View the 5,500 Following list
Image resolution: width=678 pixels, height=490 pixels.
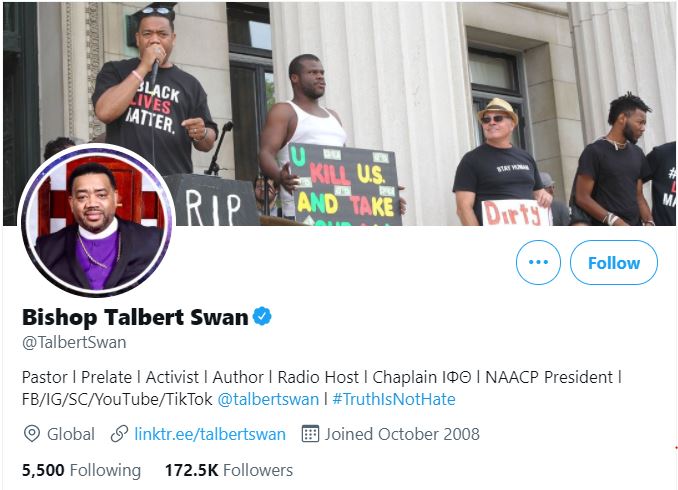81,470
